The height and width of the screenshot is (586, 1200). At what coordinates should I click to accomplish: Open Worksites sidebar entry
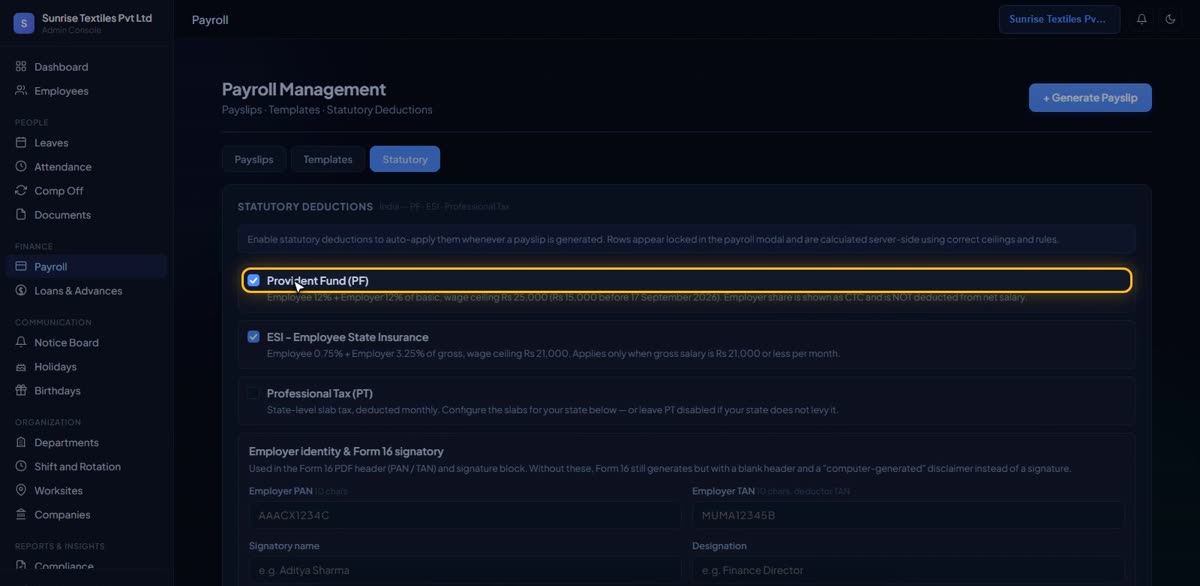pyautogui.click(x=86, y=491)
